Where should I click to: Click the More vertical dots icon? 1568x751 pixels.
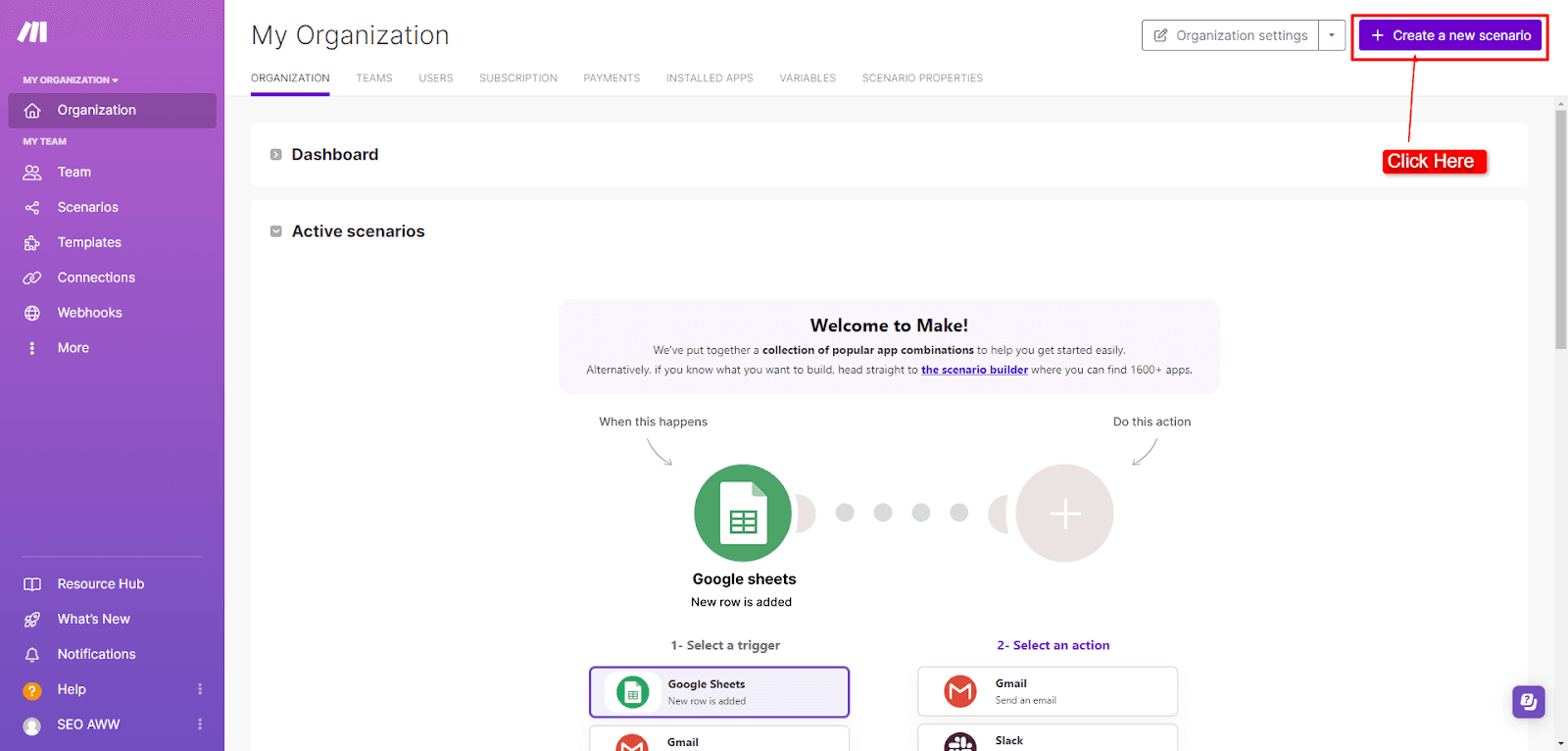click(32, 348)
